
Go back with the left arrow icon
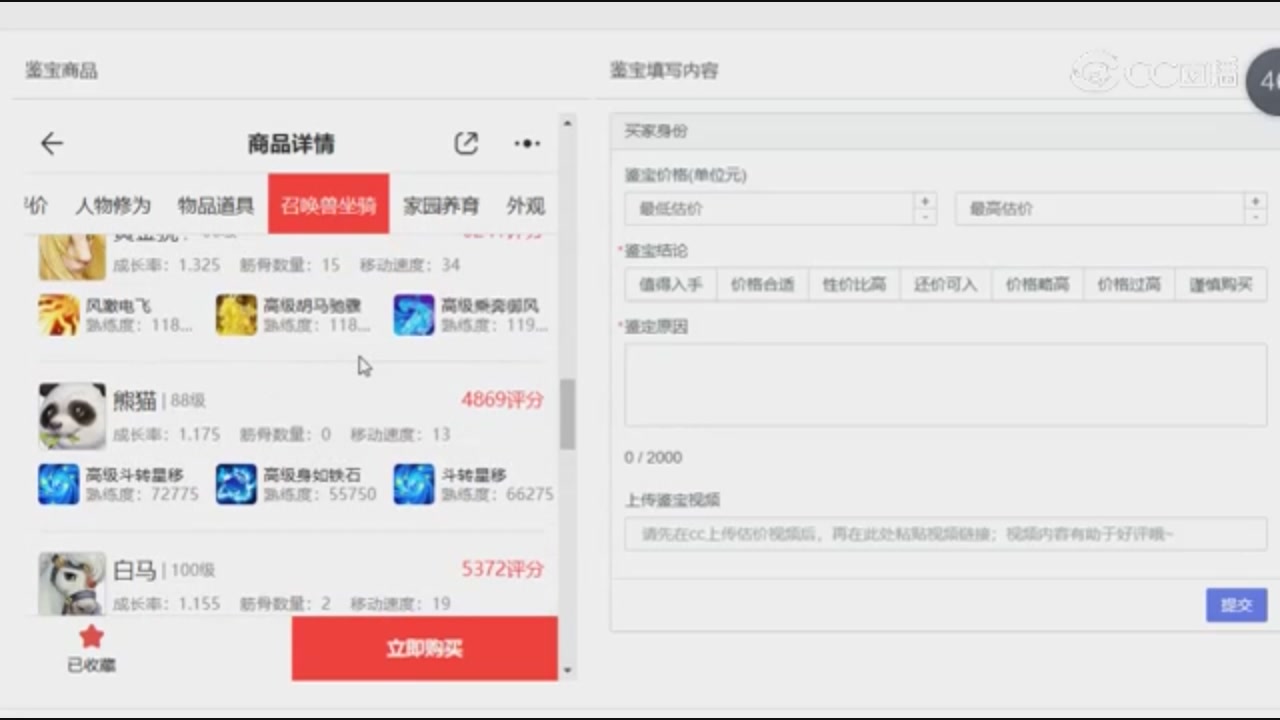coord(52,144)
